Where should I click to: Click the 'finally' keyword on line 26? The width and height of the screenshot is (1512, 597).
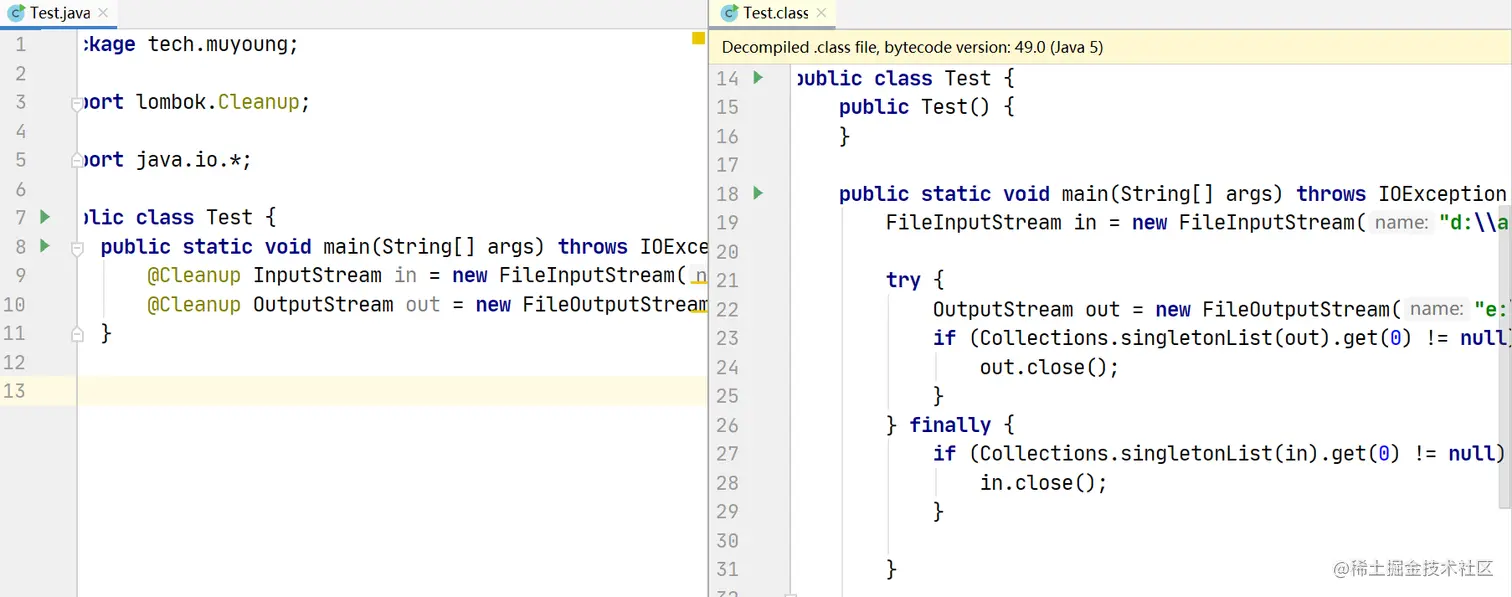950,425
